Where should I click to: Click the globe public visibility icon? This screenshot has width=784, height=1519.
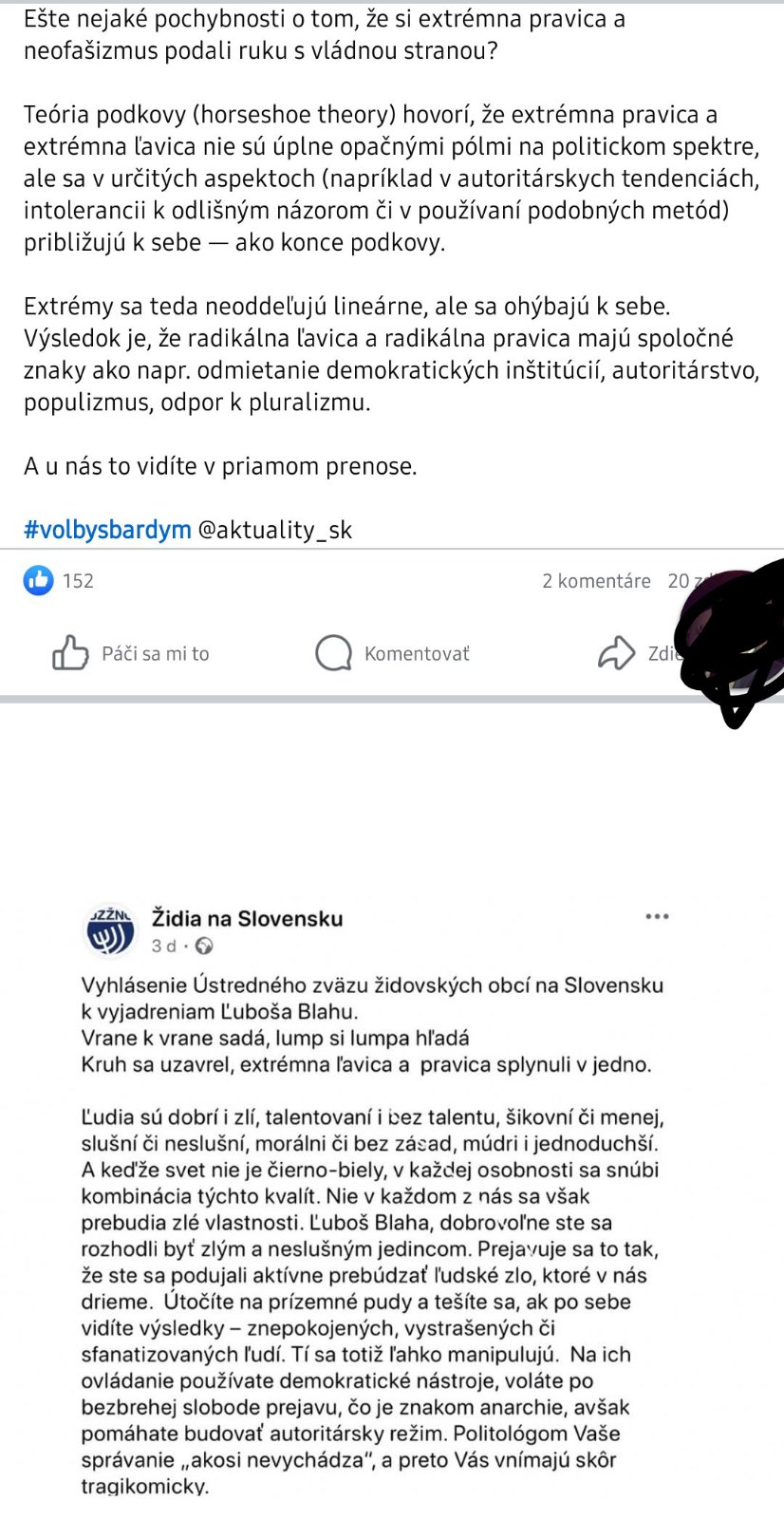[204, 946]
